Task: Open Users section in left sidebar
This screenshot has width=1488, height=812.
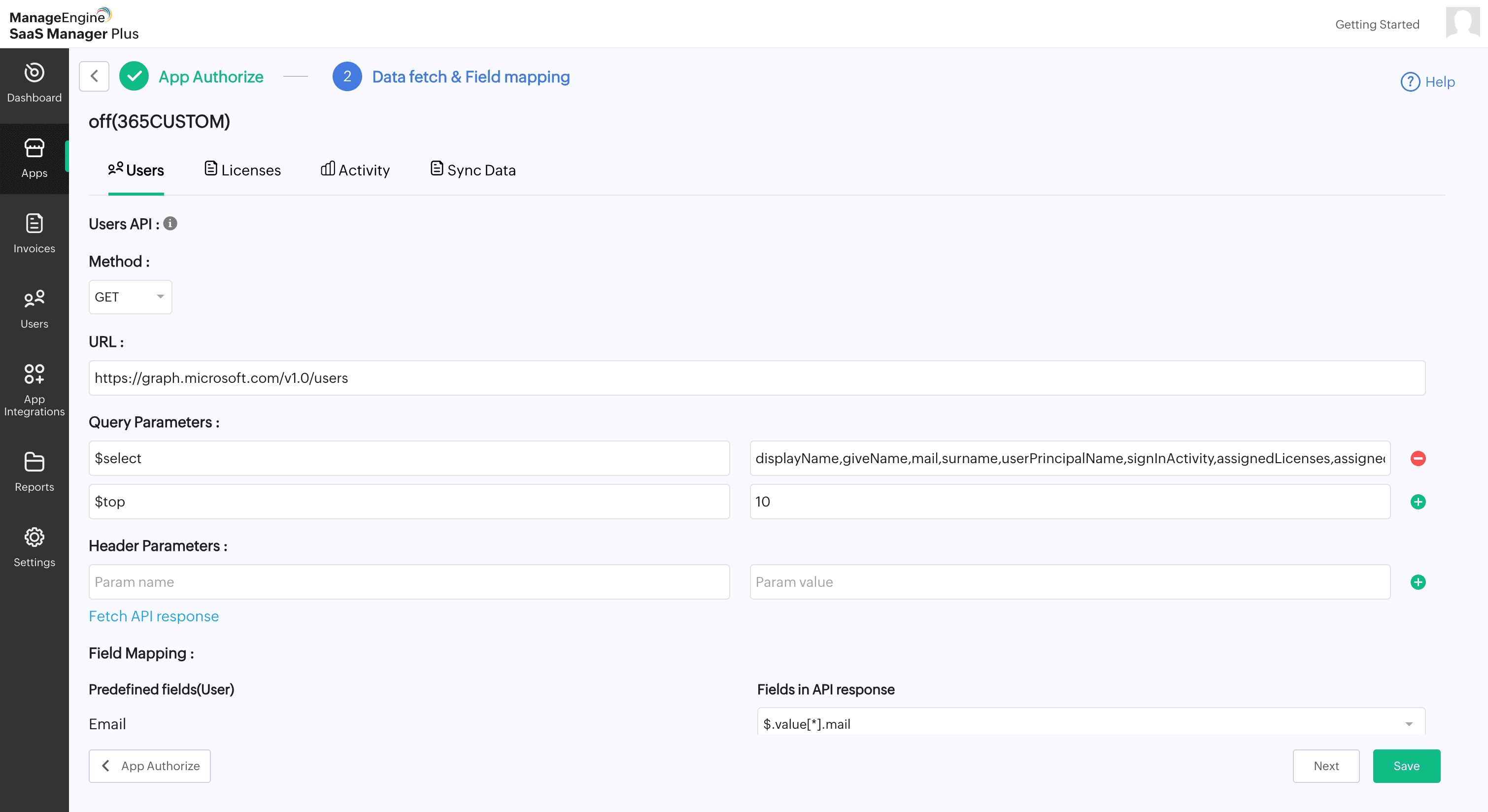Action: tap(34, 309)
